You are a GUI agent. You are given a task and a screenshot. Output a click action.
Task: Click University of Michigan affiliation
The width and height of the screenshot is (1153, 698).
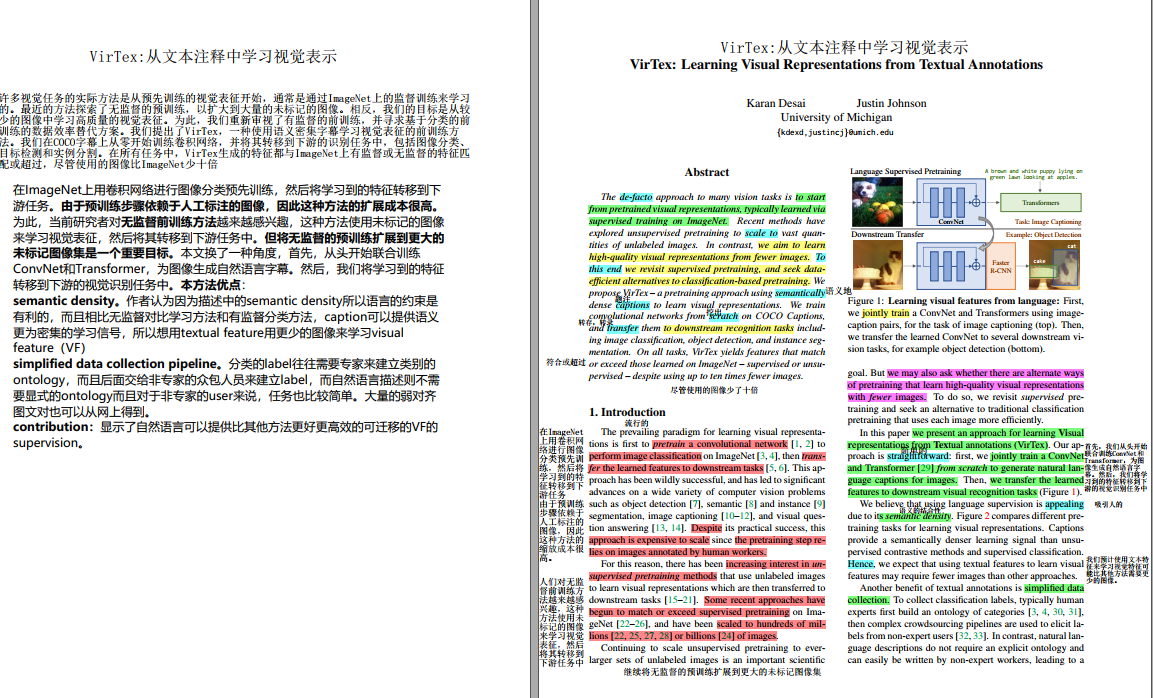(836, 117)
